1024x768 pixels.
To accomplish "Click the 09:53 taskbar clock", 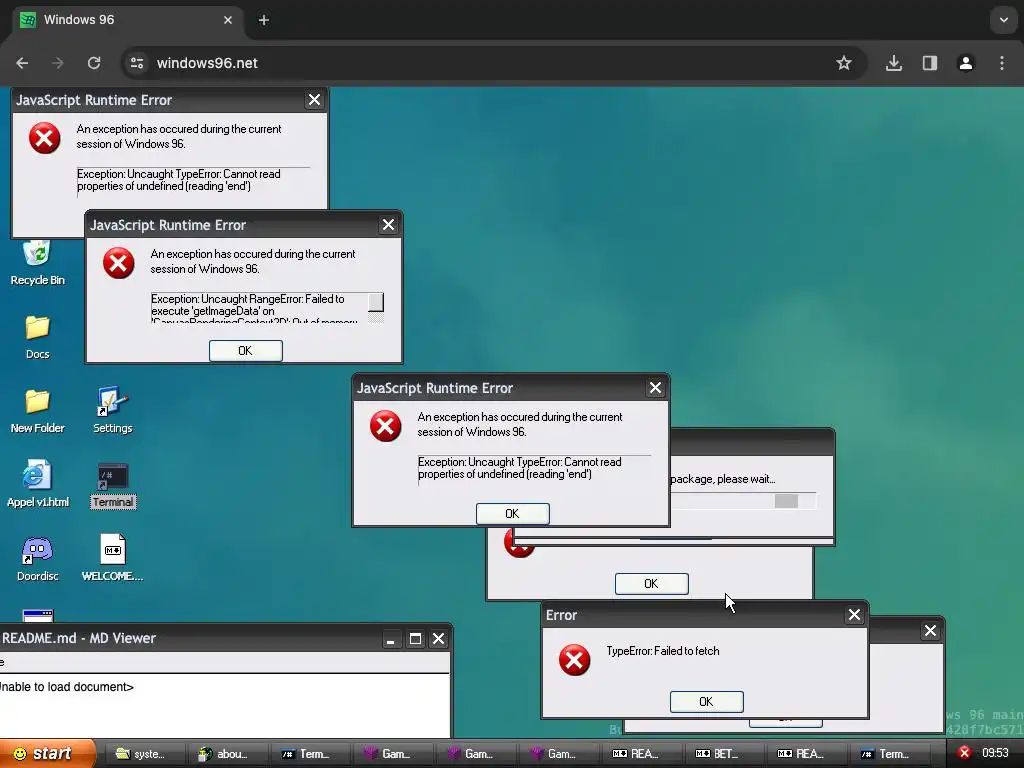I will tap(995, 753).
